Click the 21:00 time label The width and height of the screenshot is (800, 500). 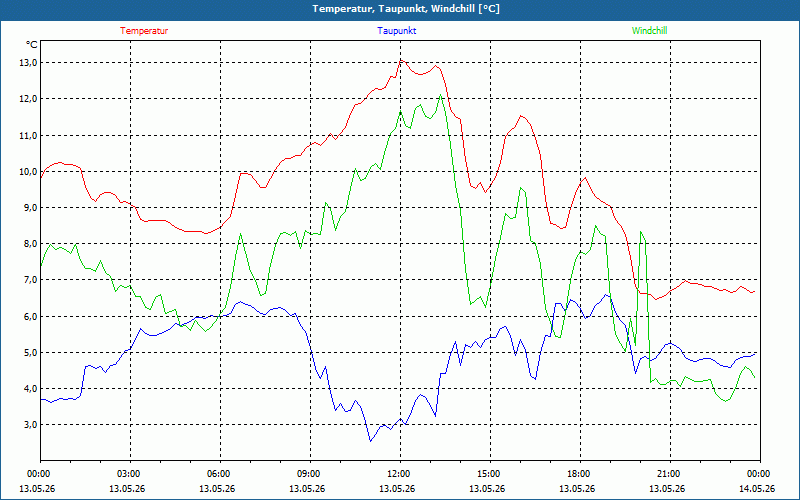(x=670, y=474)
